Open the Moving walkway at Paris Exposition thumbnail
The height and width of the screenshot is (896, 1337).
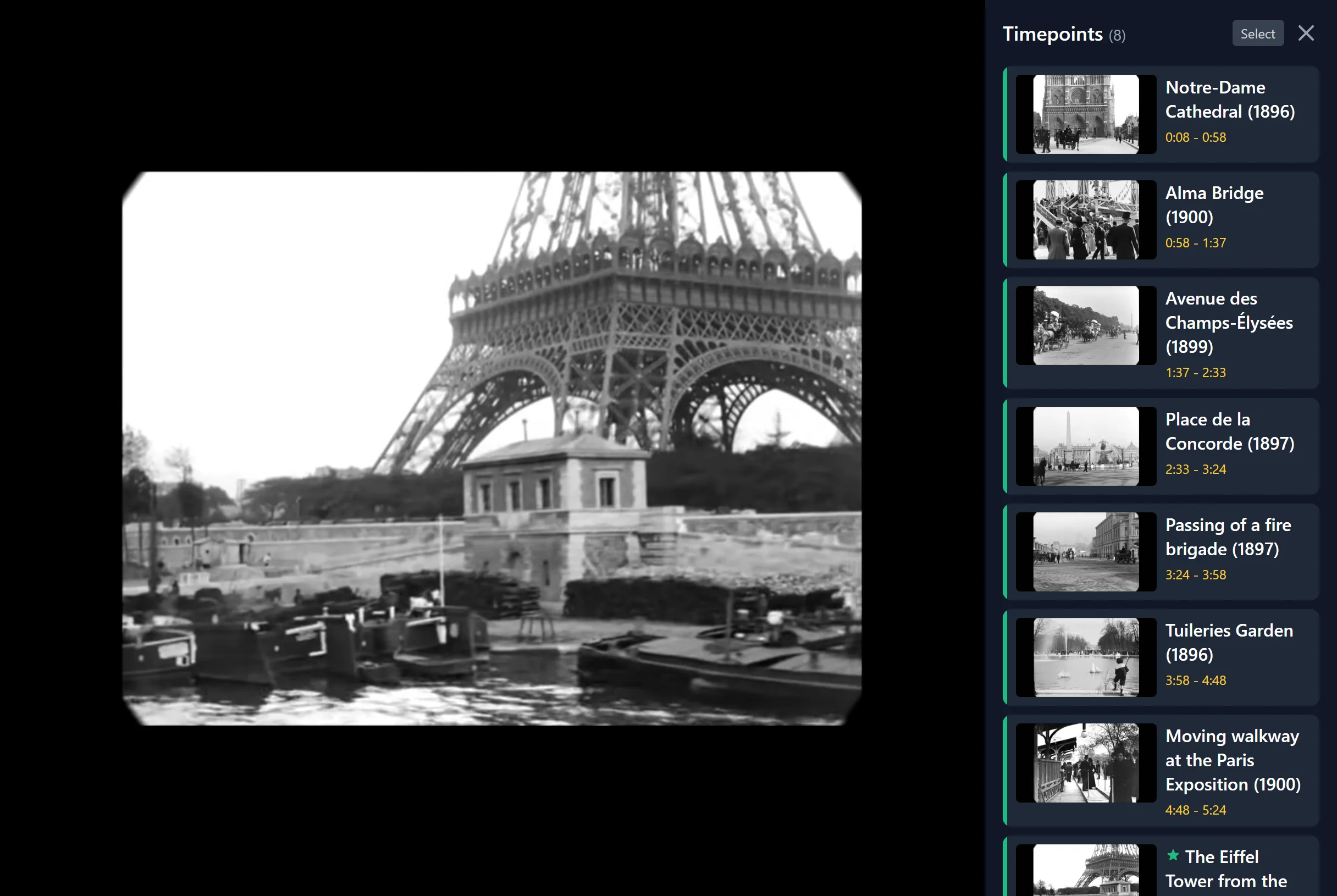(1086, 763)
